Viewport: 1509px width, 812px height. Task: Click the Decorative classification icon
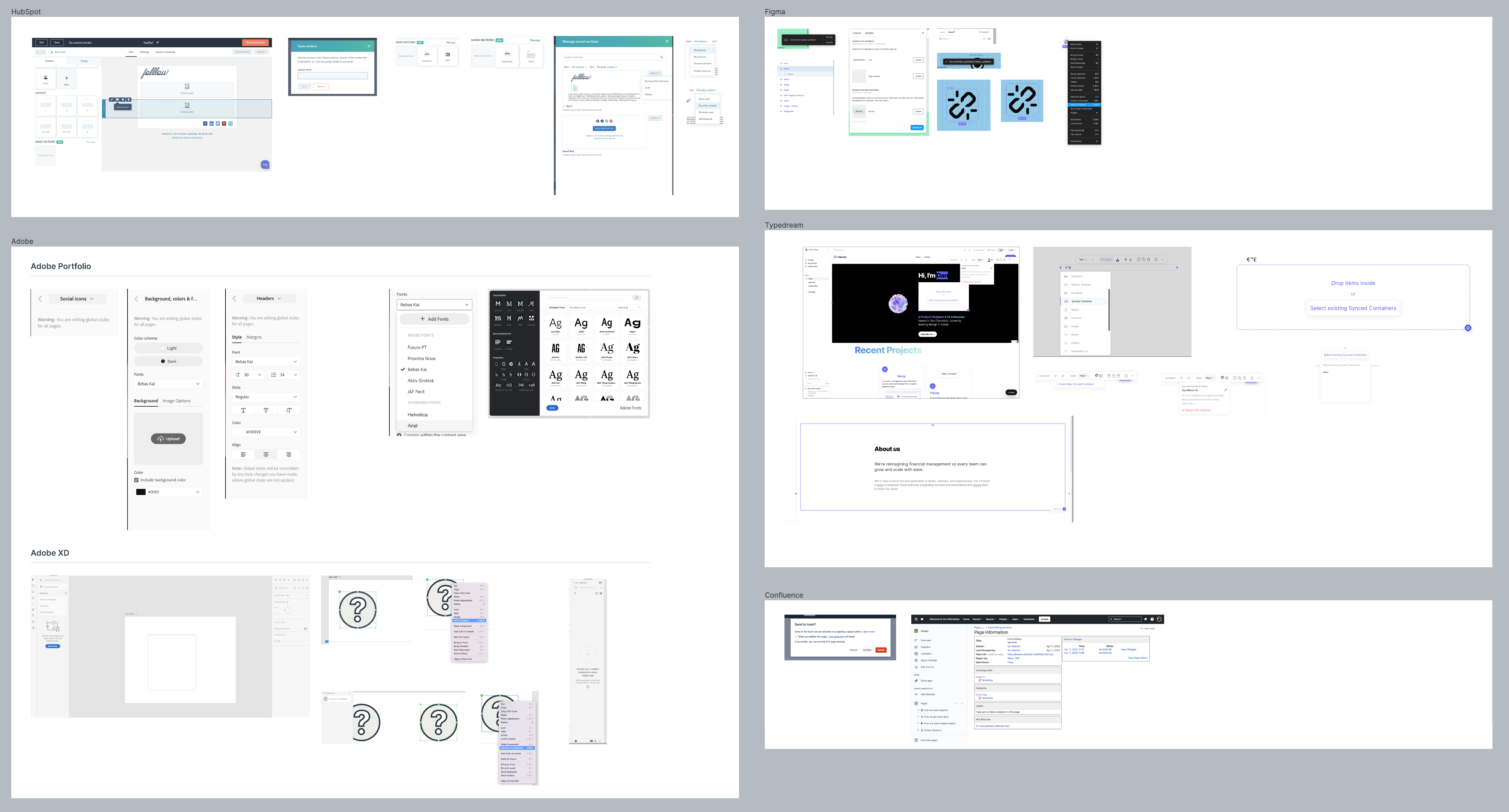531,319
